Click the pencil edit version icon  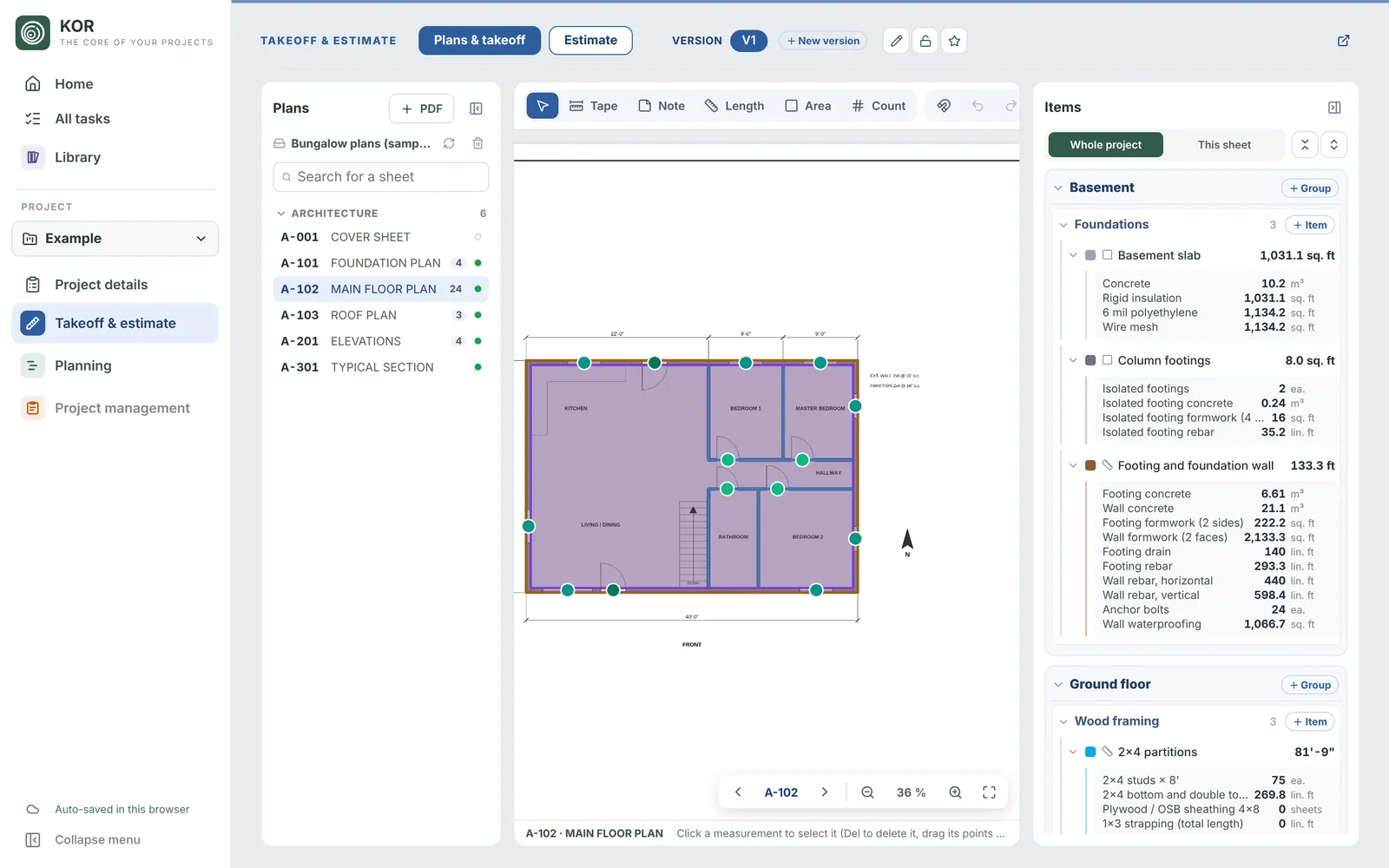[897, 41]
